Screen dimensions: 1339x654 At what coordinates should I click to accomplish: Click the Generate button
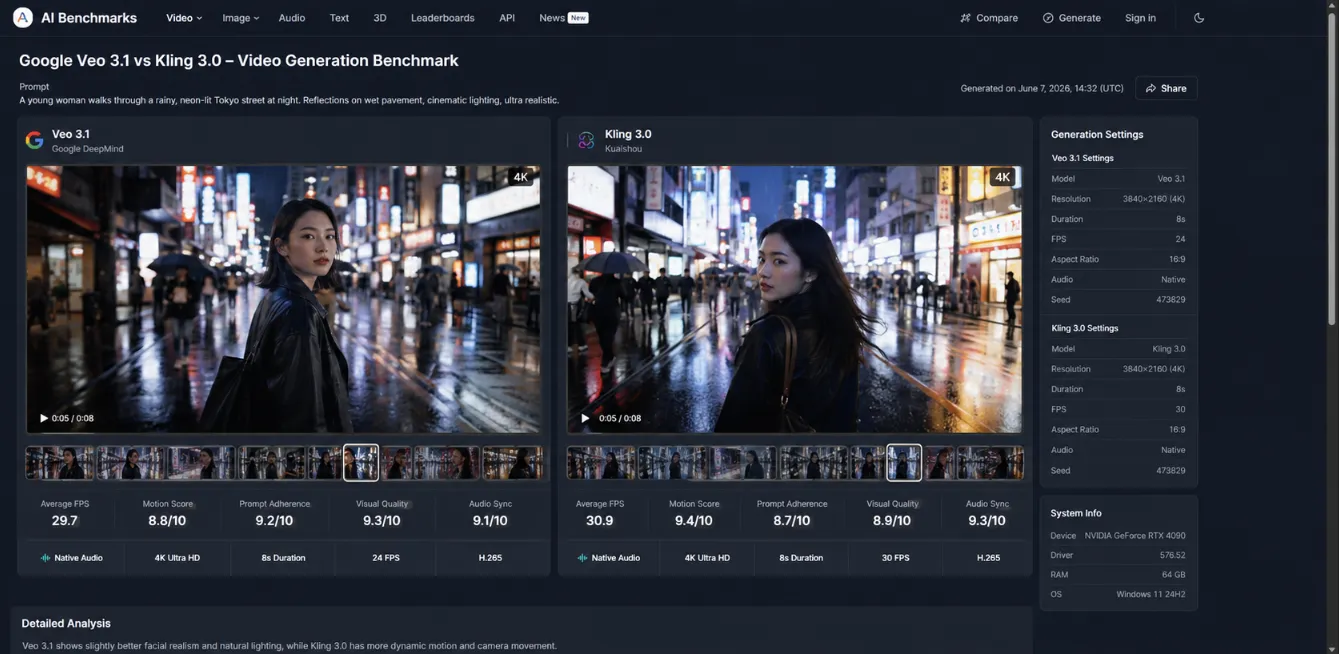point(1071,18)
